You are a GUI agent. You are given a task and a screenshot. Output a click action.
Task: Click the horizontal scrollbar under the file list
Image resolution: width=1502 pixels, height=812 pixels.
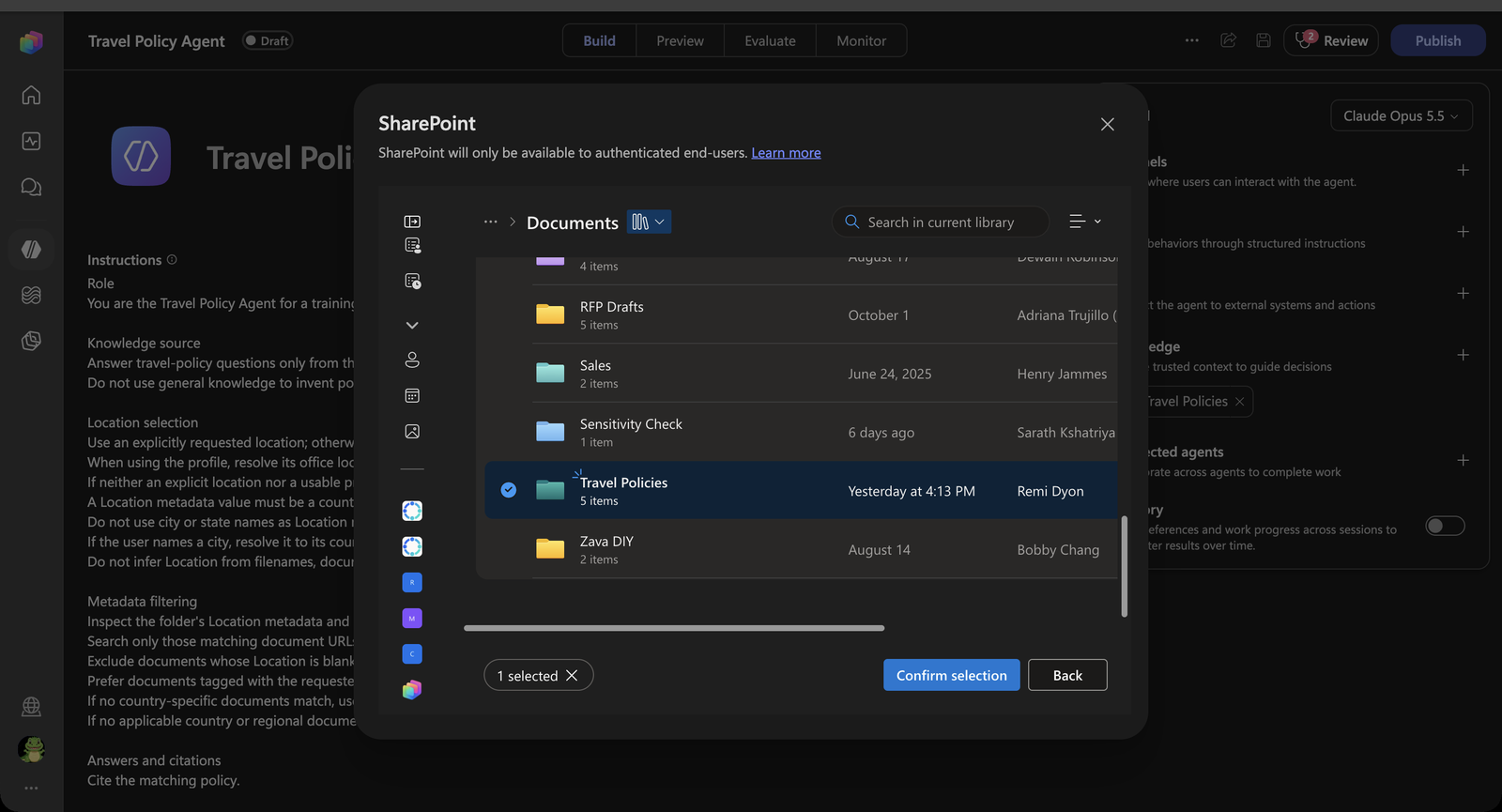[674, 628]
